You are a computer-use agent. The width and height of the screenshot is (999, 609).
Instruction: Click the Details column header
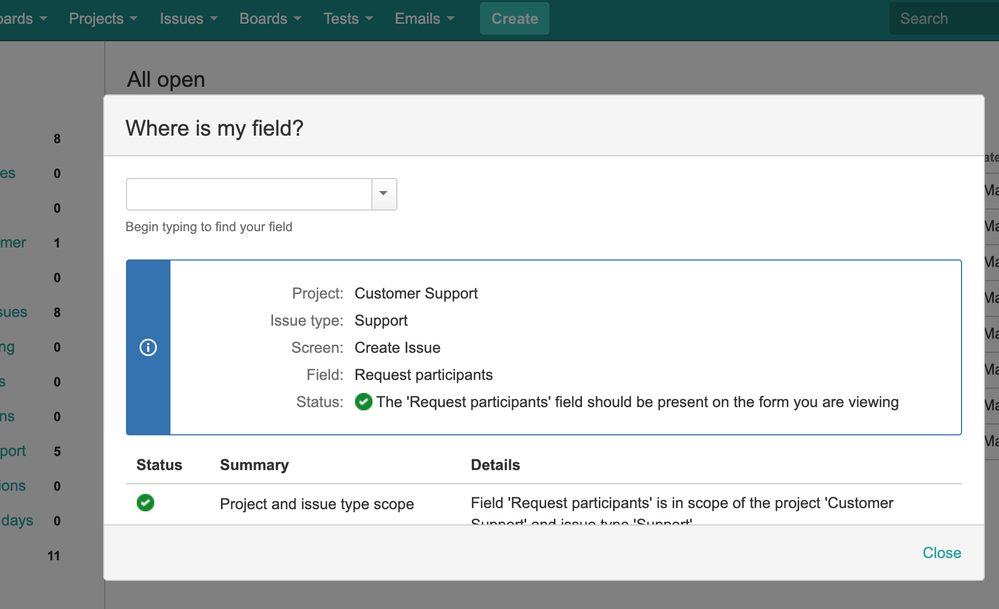click(495, 465)
